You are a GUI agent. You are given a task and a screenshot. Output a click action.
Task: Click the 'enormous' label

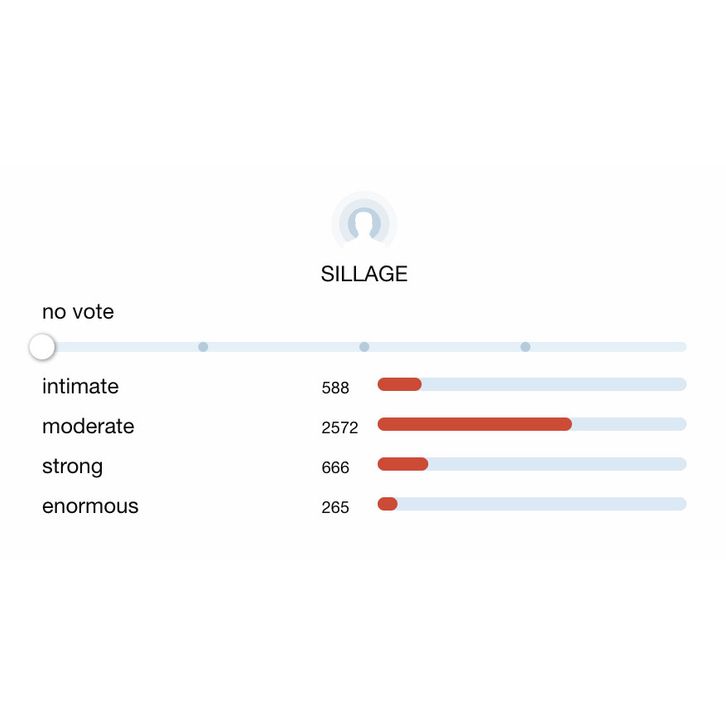click(x=90, y=506)
